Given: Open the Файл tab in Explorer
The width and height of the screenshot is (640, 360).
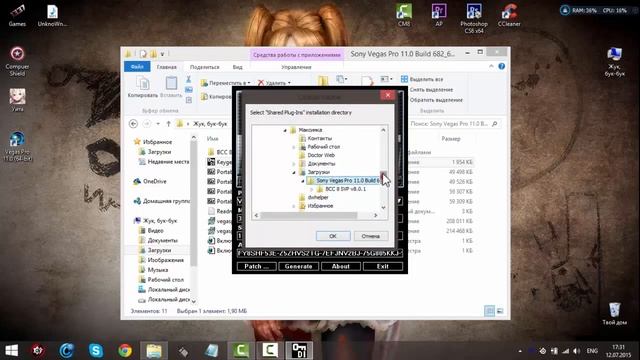Looking at the screenshot, I should pos(137,67).
